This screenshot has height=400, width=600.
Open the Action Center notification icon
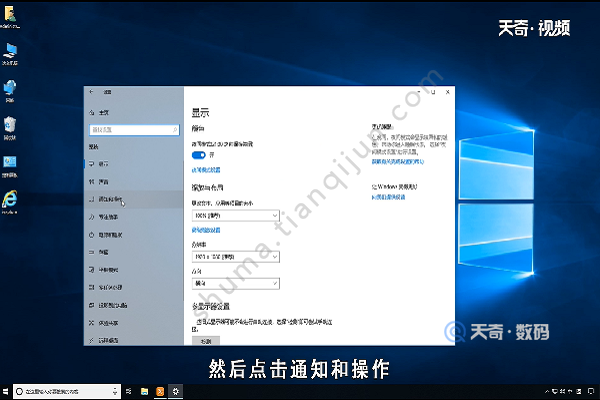591,391
